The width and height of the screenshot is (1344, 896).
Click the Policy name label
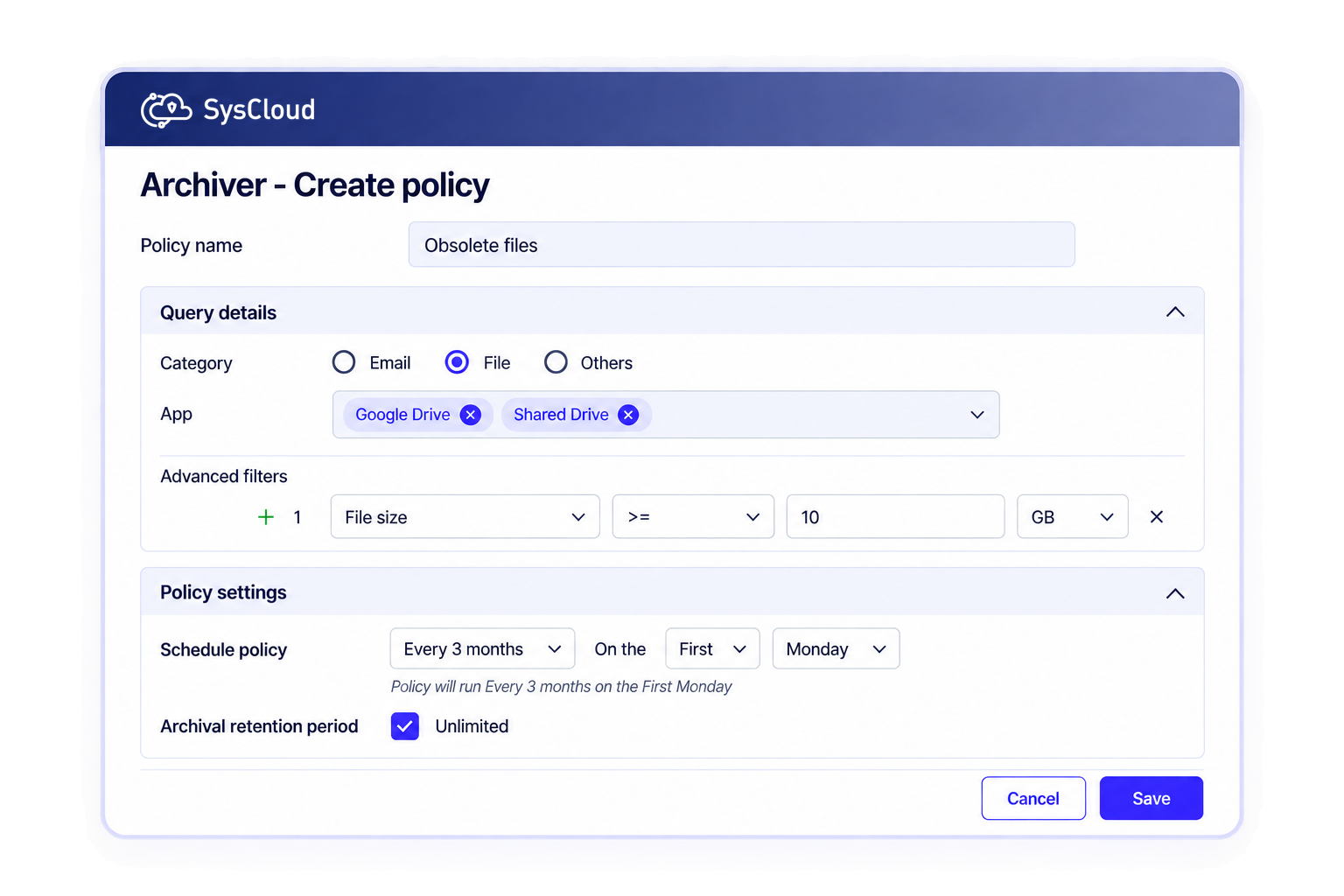click(x=192, y=246)
